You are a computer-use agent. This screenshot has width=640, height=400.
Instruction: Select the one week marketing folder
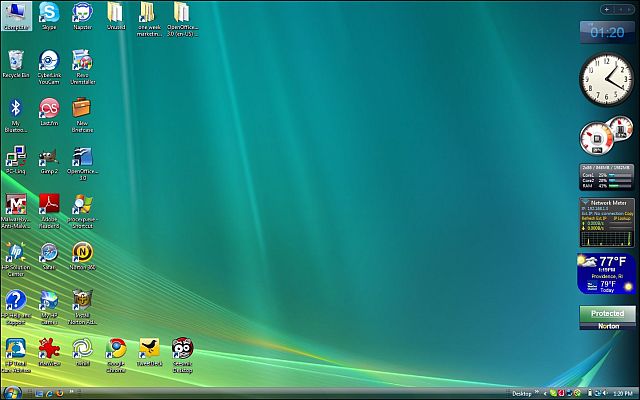click(x=149, y=19)
